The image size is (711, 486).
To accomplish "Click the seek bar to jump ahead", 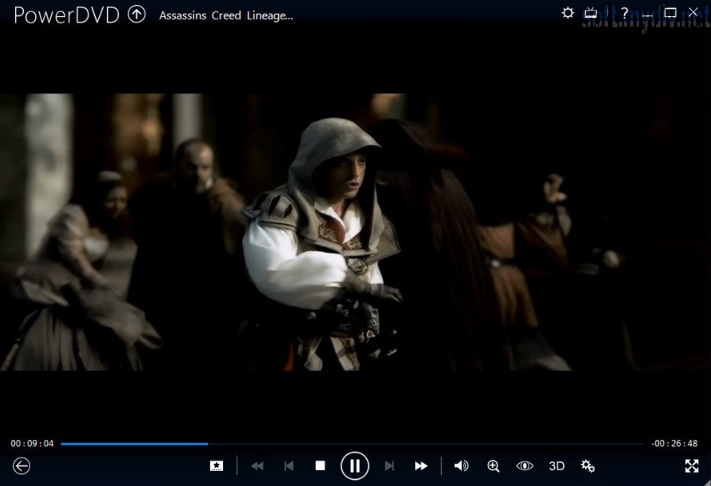I will [400, 443].
